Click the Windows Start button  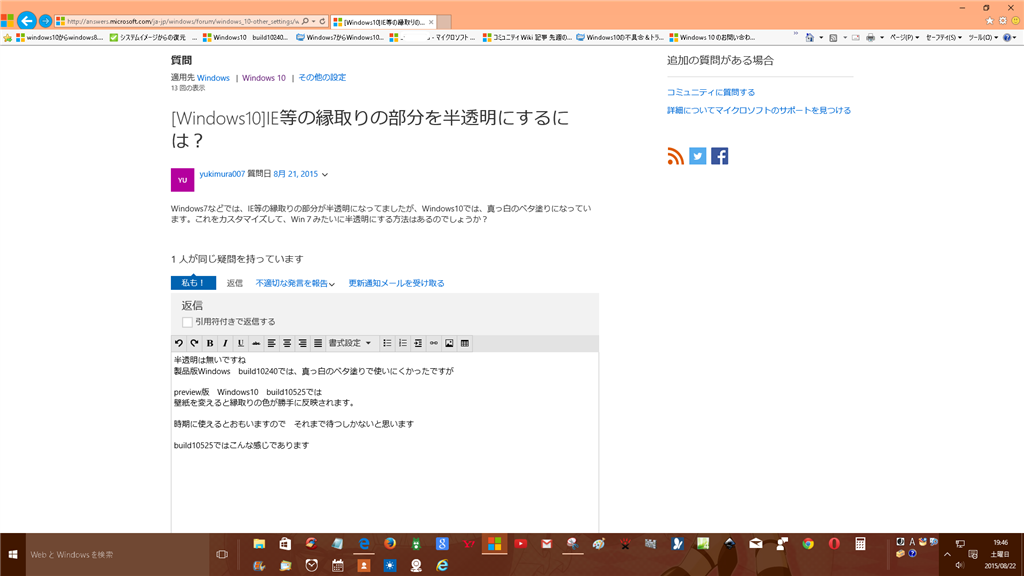pos(12,554)
